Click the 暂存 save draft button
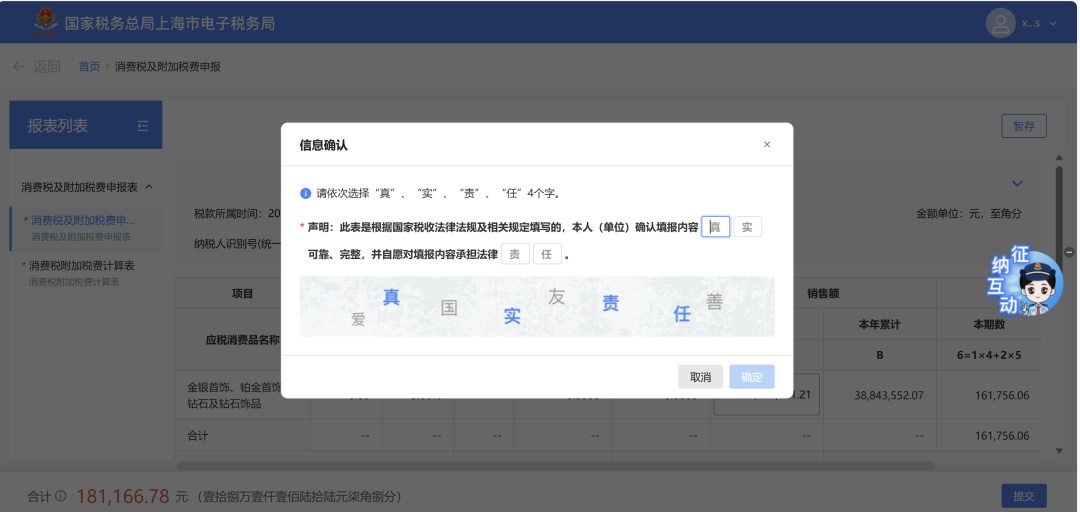 pos(1024,126)
